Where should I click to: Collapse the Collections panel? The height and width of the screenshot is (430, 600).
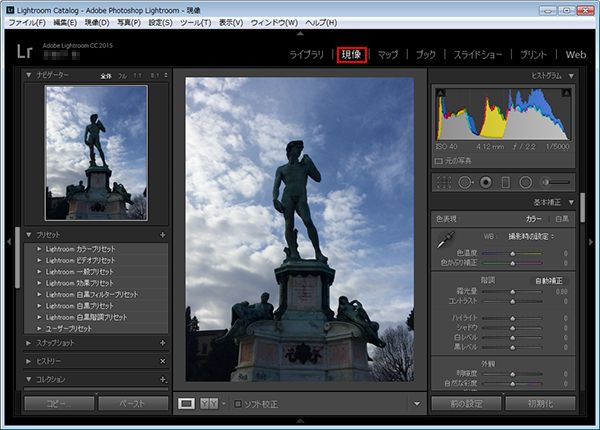tap(28, 379)
